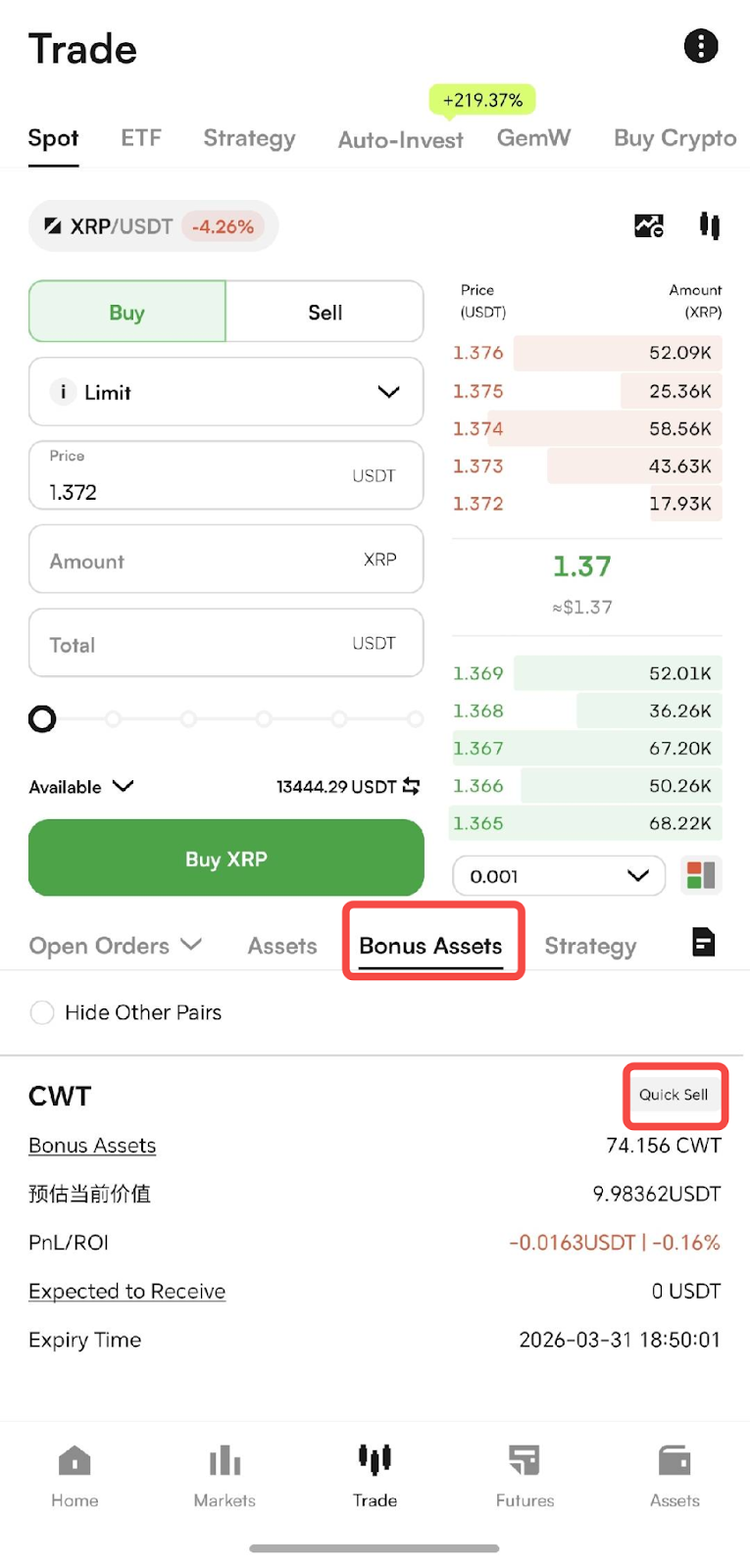
Task: Tap the transfer funds arrows icon
Action: pyautogui.click(x=411, y=786)
